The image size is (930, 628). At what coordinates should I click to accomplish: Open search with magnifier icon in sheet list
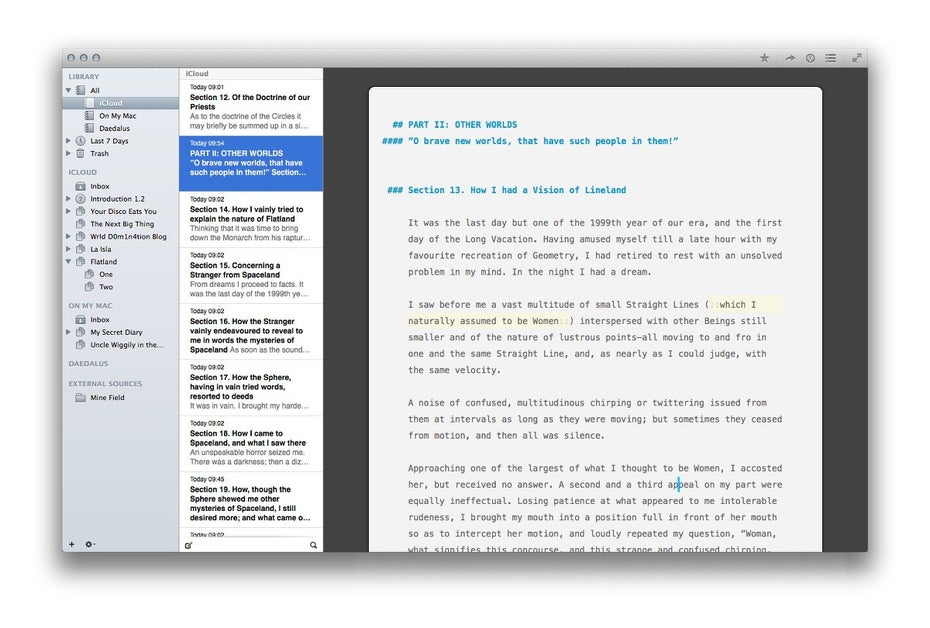click(313, 545)
